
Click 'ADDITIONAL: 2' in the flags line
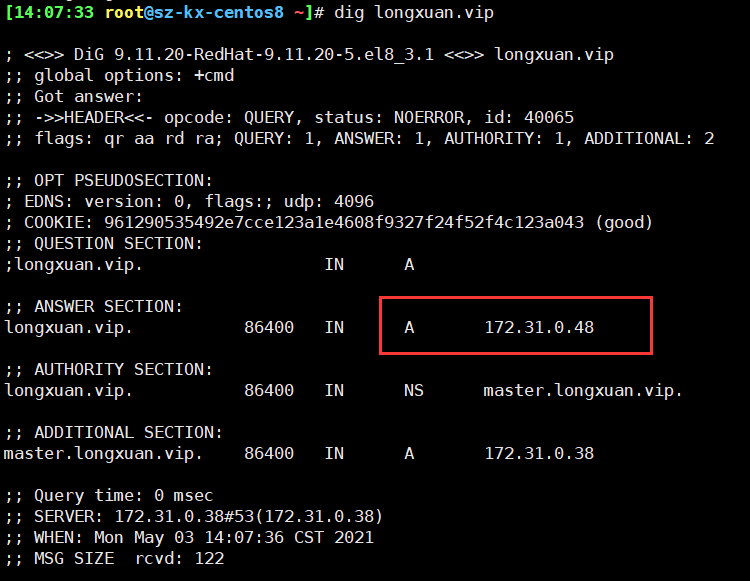point(649,139)
